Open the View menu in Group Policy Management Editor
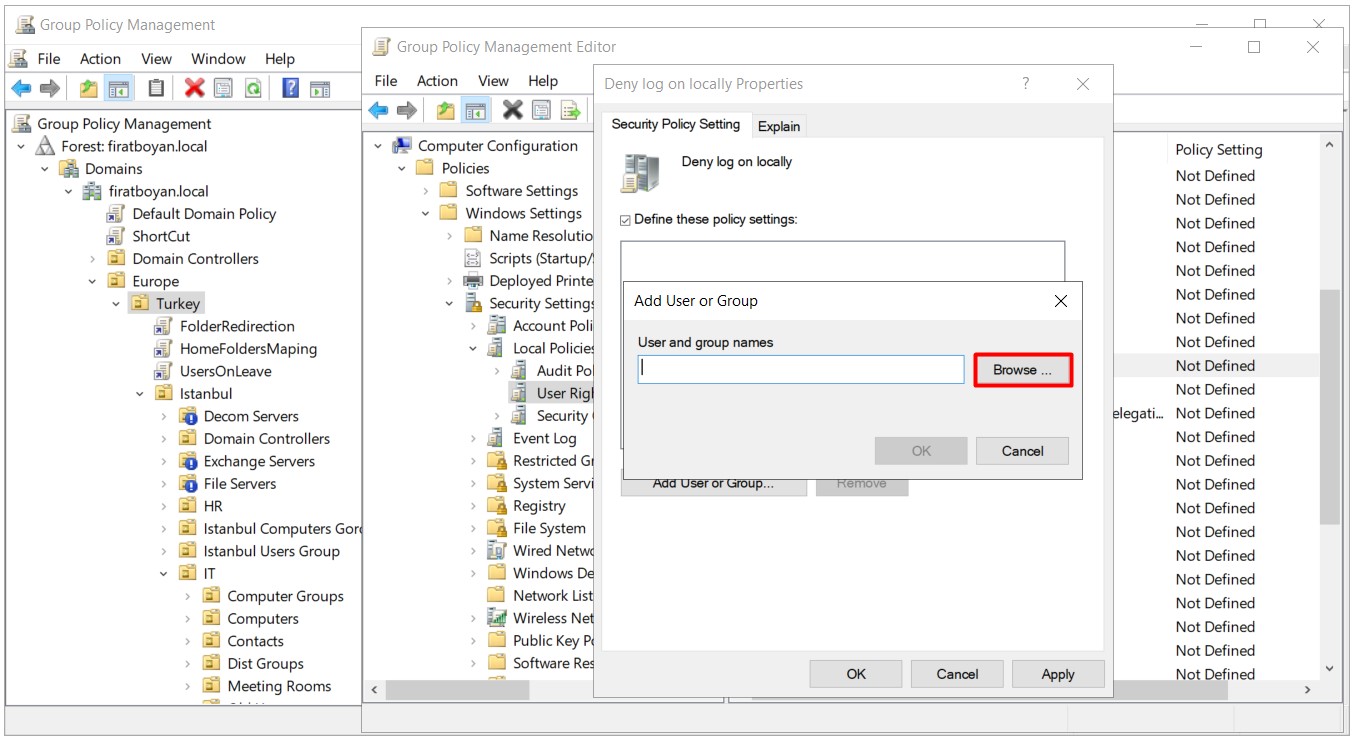The width and height of the screenshot is (1353, 741). point(493,81)
